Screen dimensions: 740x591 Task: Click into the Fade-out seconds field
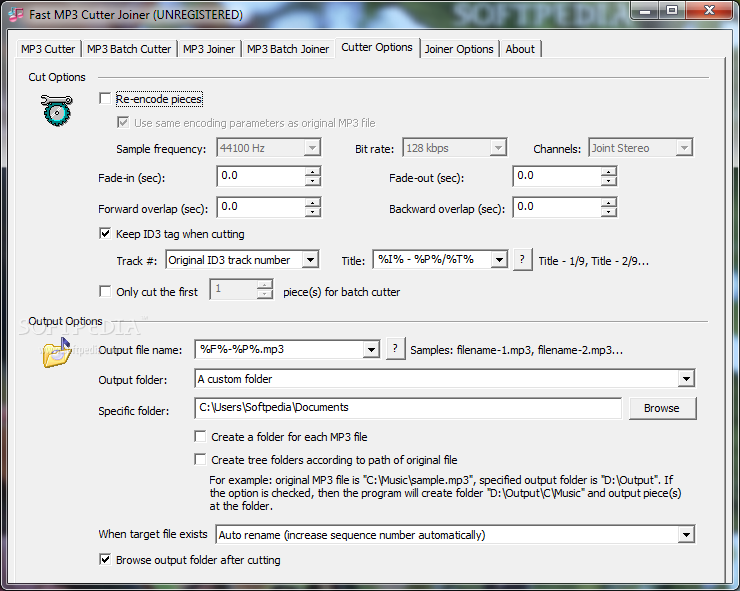(x=557, y=176)
